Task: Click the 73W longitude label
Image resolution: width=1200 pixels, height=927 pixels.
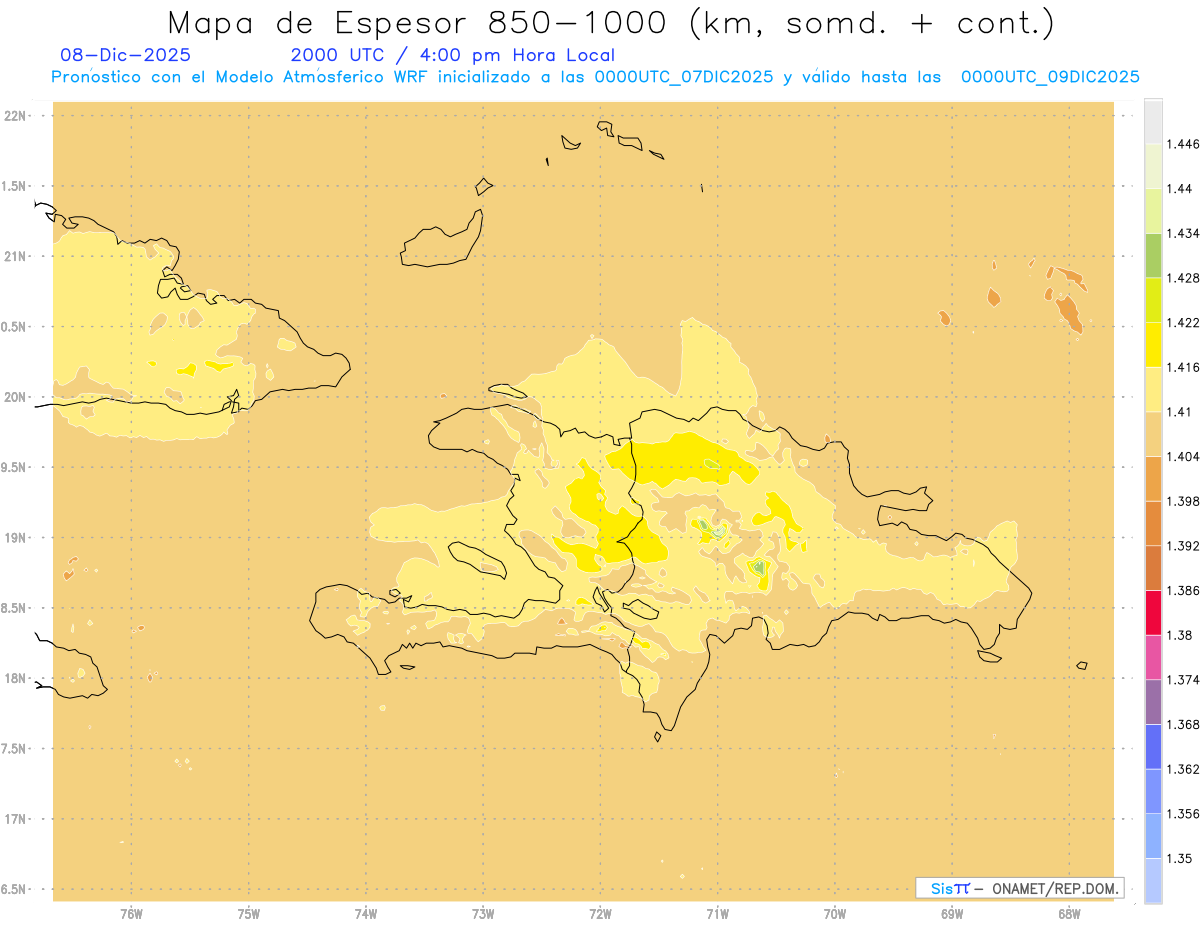Action: (x=483, y=914)
